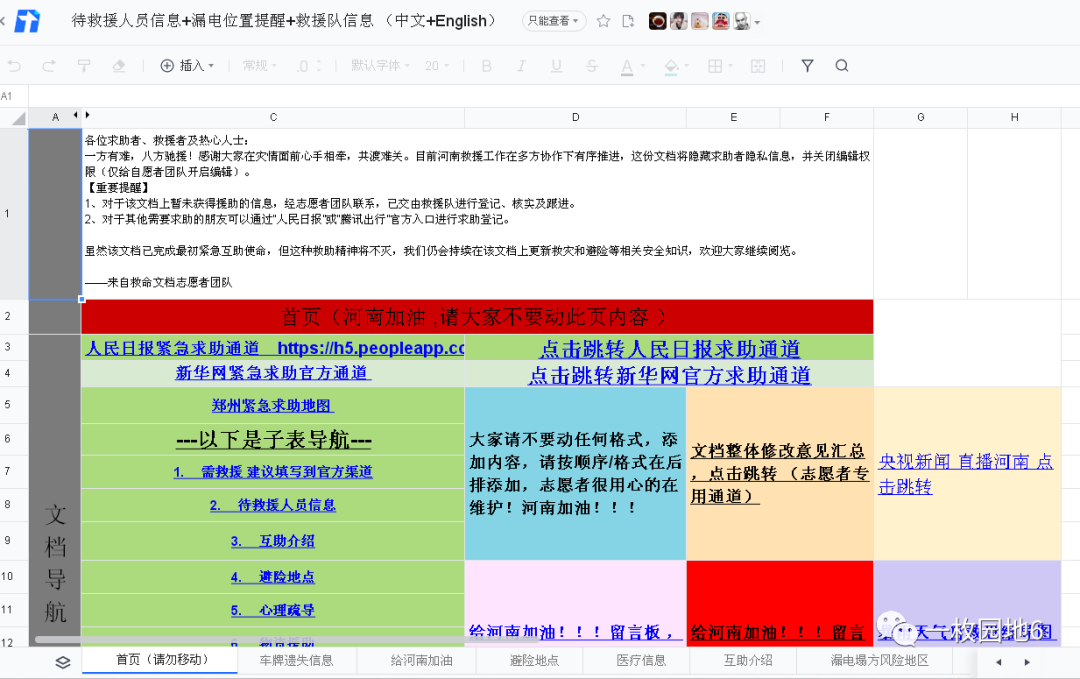This screenshot has height=679, width=1080.
Task: Open the 默认字体 font dropdown
Action: point(380,65)
